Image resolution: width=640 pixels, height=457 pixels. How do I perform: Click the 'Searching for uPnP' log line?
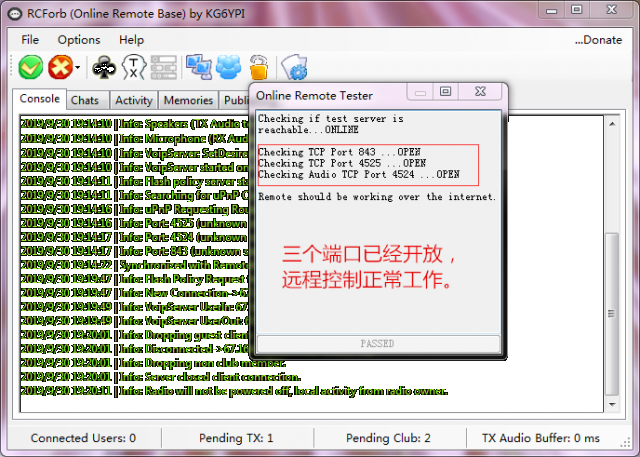pos(134,196)
